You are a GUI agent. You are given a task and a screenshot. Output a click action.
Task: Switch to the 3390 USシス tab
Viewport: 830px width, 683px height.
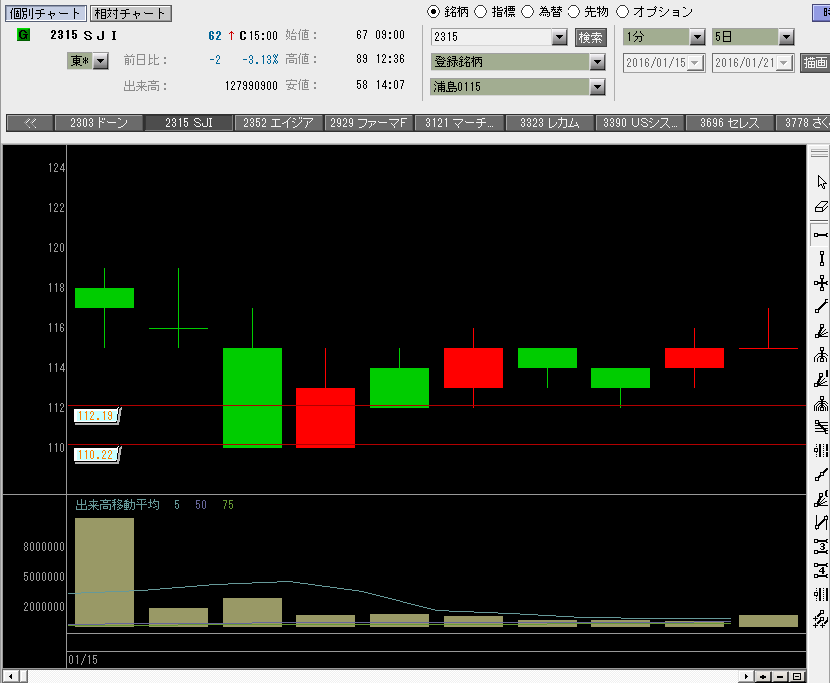tap(639, 123)
